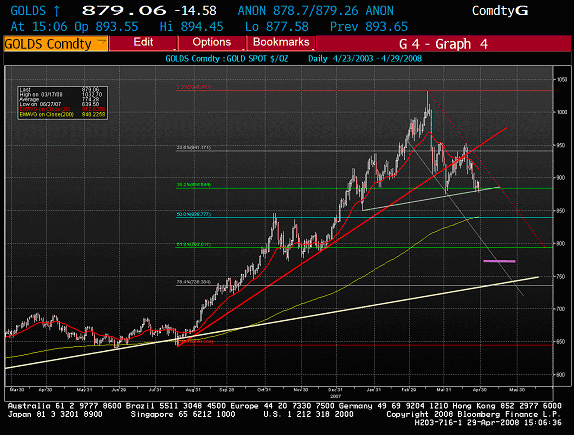This screenshot has height=435, width=574.
Task: Click the 76.4% Fibonacci level label
Action: (x=194, y=282)
